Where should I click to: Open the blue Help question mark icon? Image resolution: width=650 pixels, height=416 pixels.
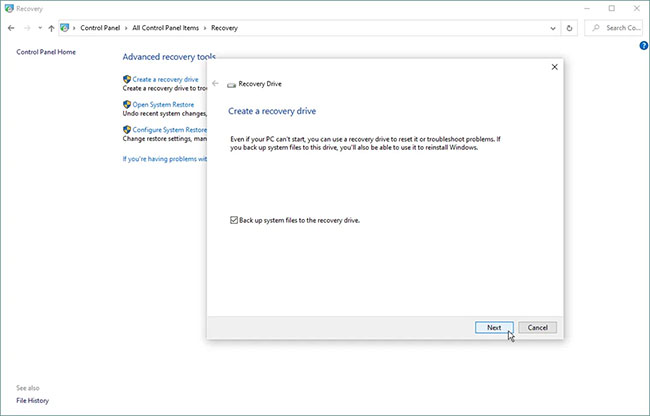644,46
